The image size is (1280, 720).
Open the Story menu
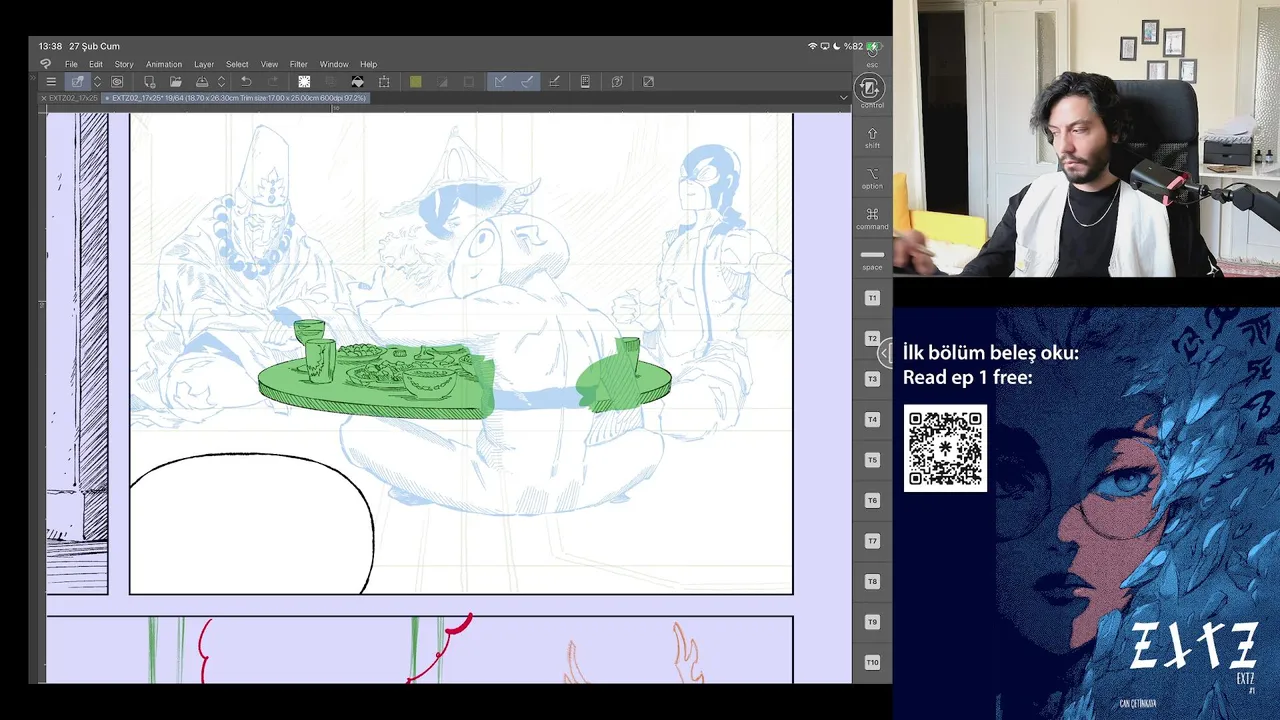(124, 64)
